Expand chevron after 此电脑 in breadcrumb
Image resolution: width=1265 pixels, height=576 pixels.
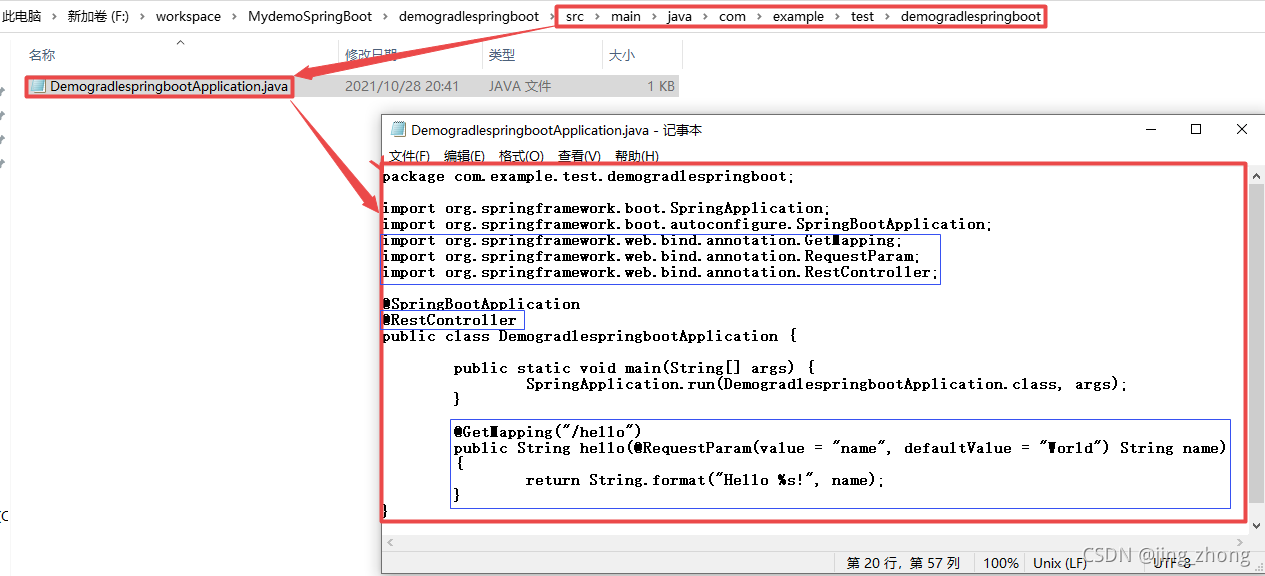pyautogui.click(x=54, y=16)
